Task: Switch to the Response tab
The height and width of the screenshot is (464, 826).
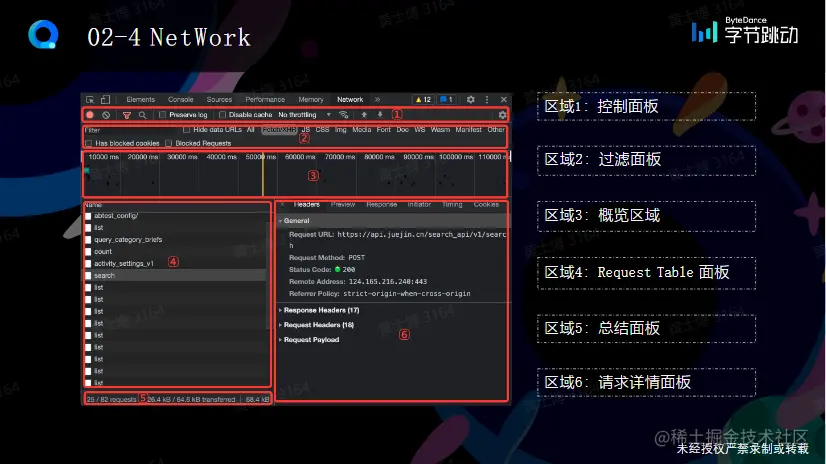Action: (x=381, y=204)
